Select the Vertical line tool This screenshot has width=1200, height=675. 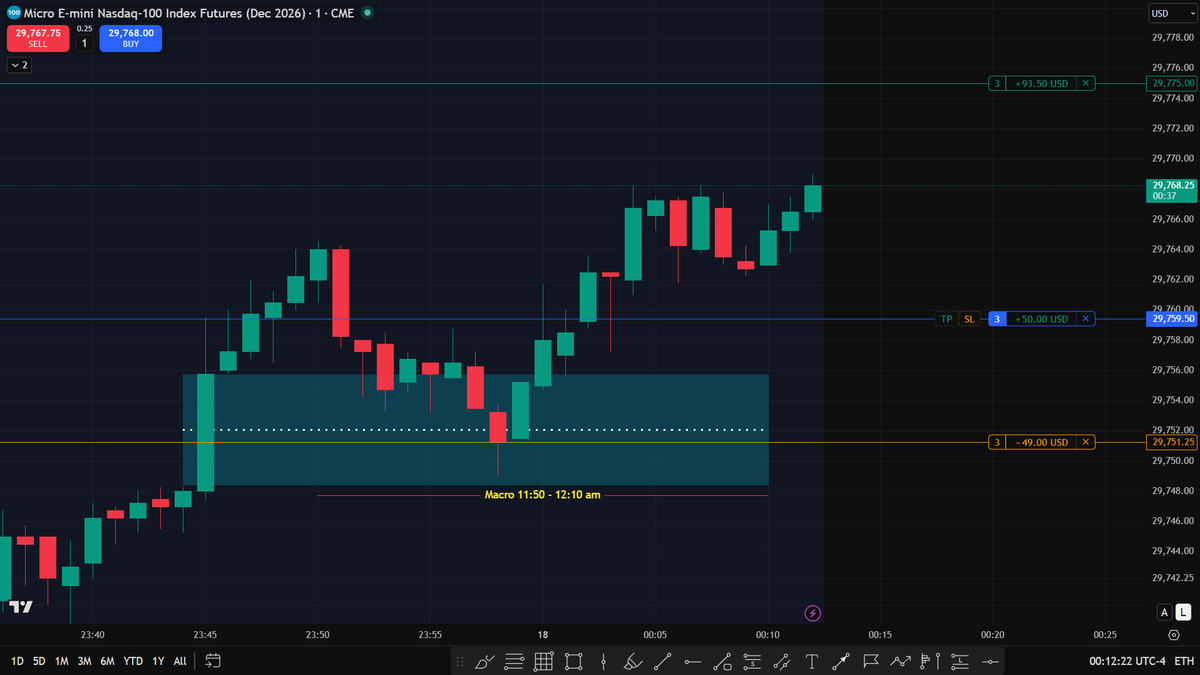(x=603, y=661)
